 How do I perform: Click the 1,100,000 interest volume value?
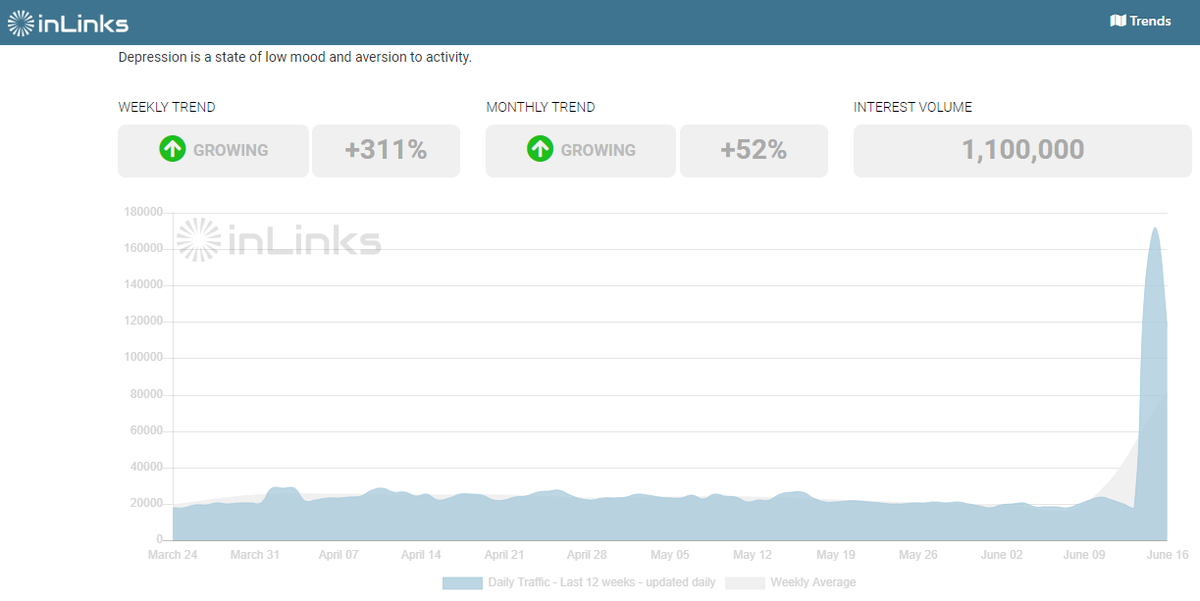click(1022, 149)
